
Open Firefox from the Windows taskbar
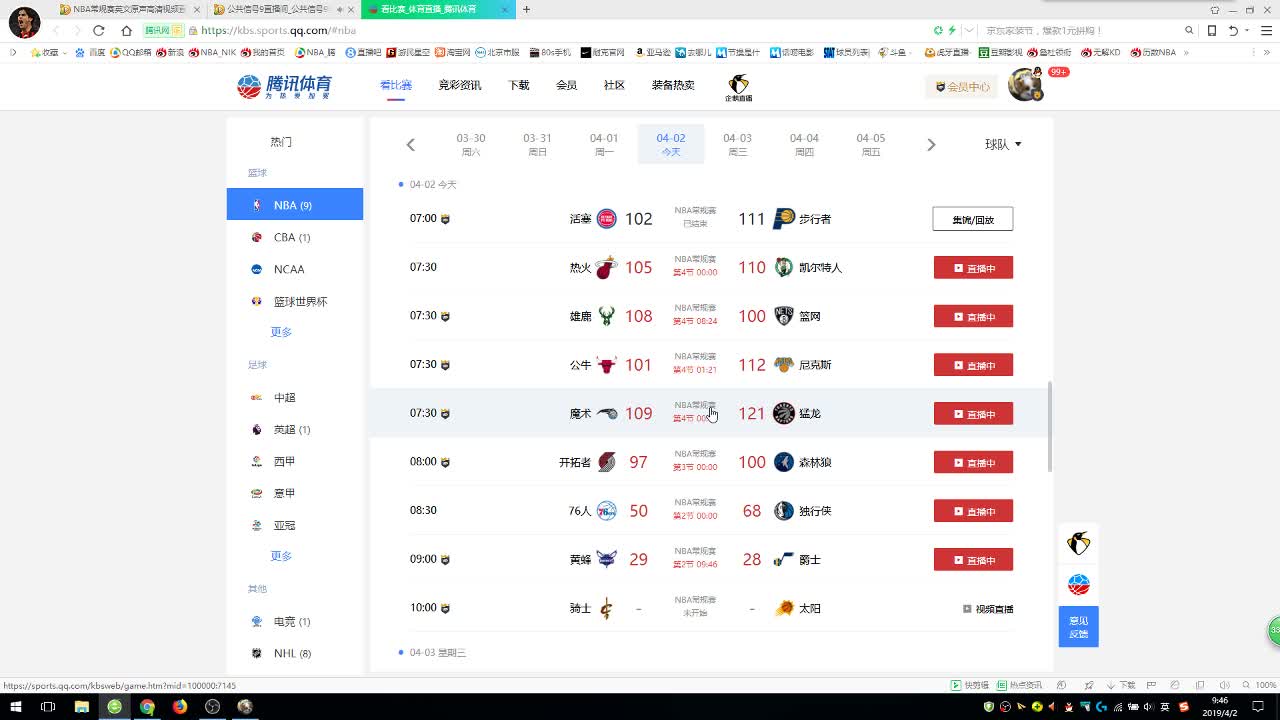[x=180, y=707]
